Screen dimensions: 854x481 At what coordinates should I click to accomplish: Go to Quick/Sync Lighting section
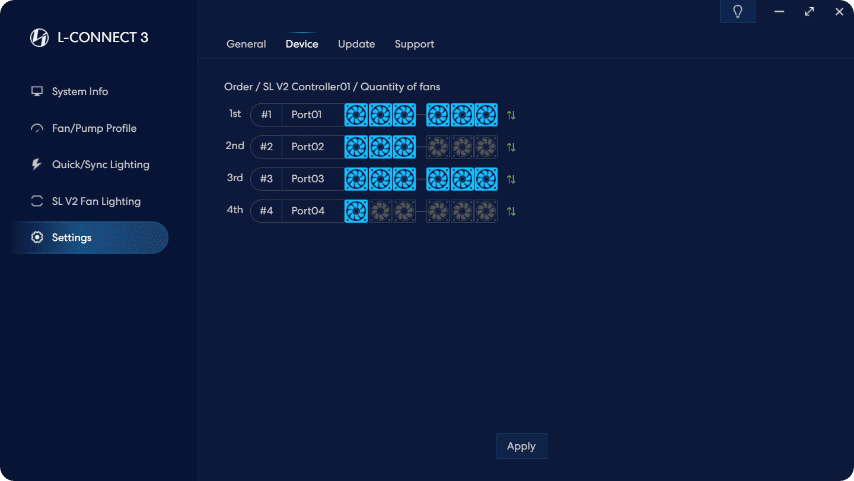100,164
